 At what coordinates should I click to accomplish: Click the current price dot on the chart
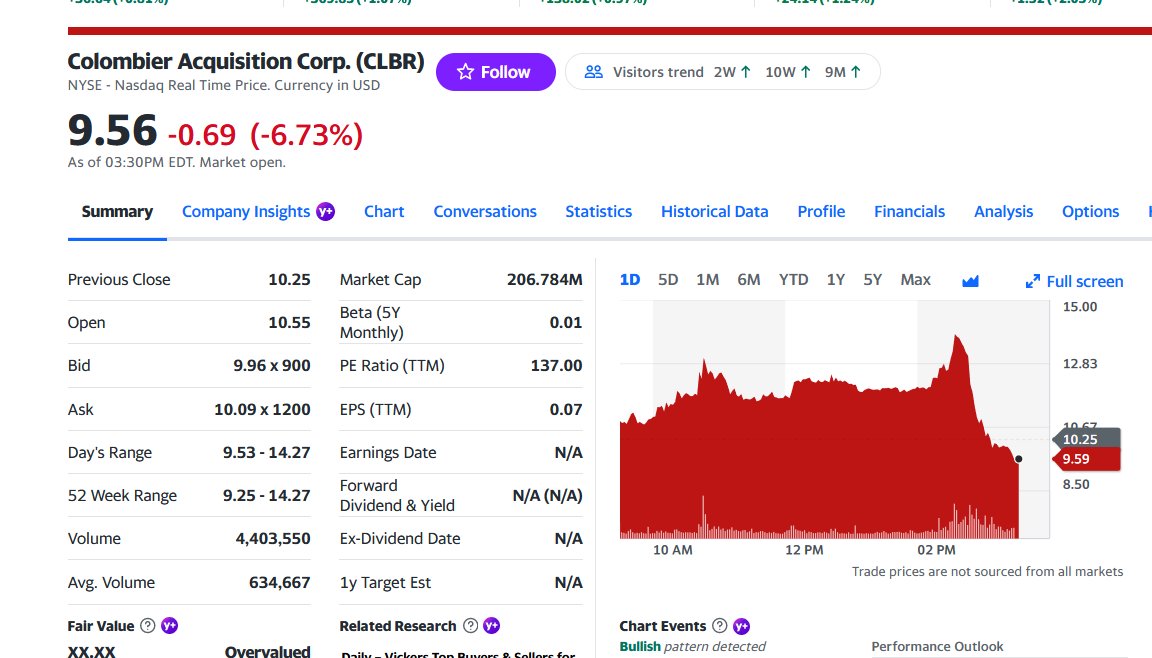1018,459
